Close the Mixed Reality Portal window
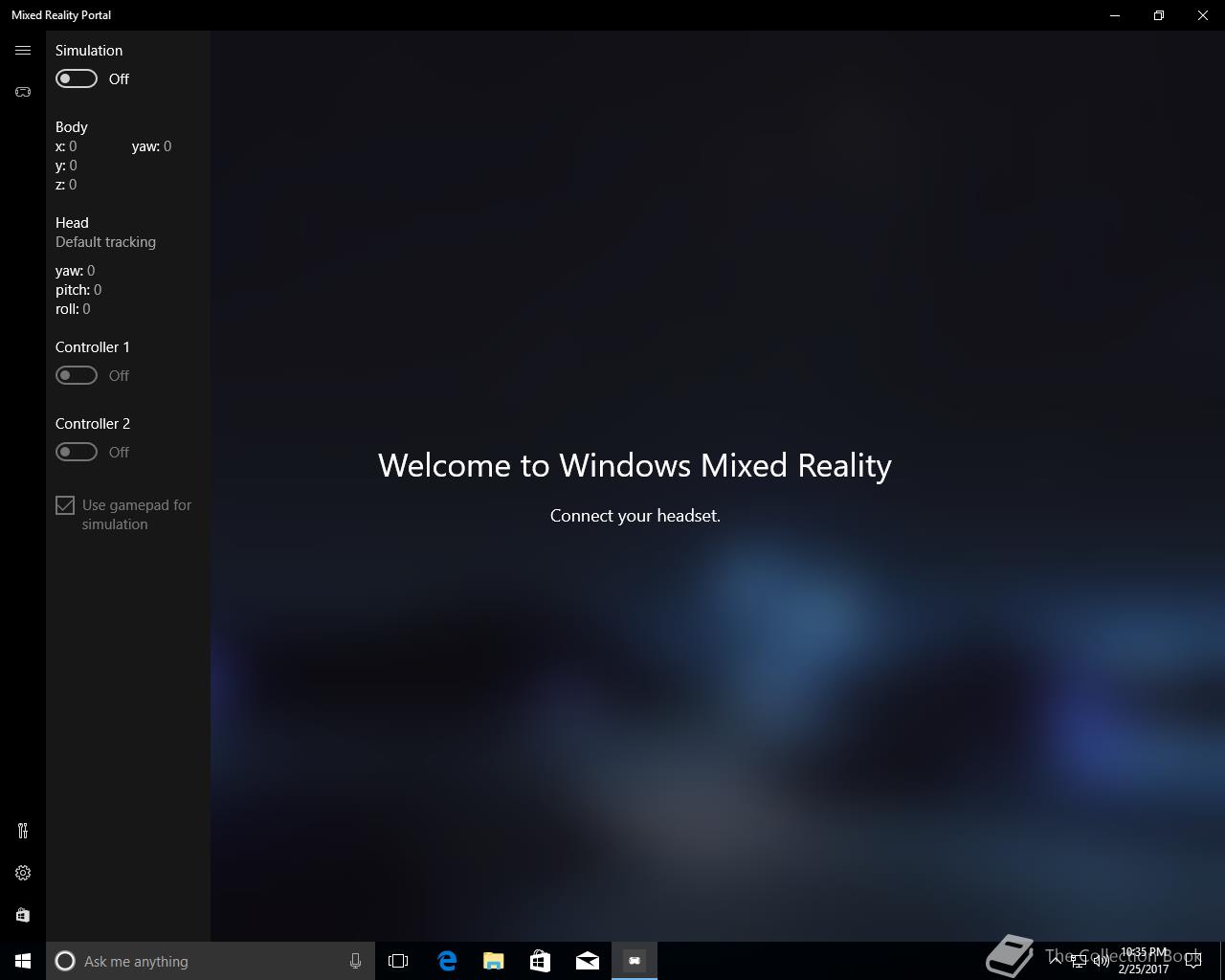This screenshot has height=980, width=1225. point(1203,15)
